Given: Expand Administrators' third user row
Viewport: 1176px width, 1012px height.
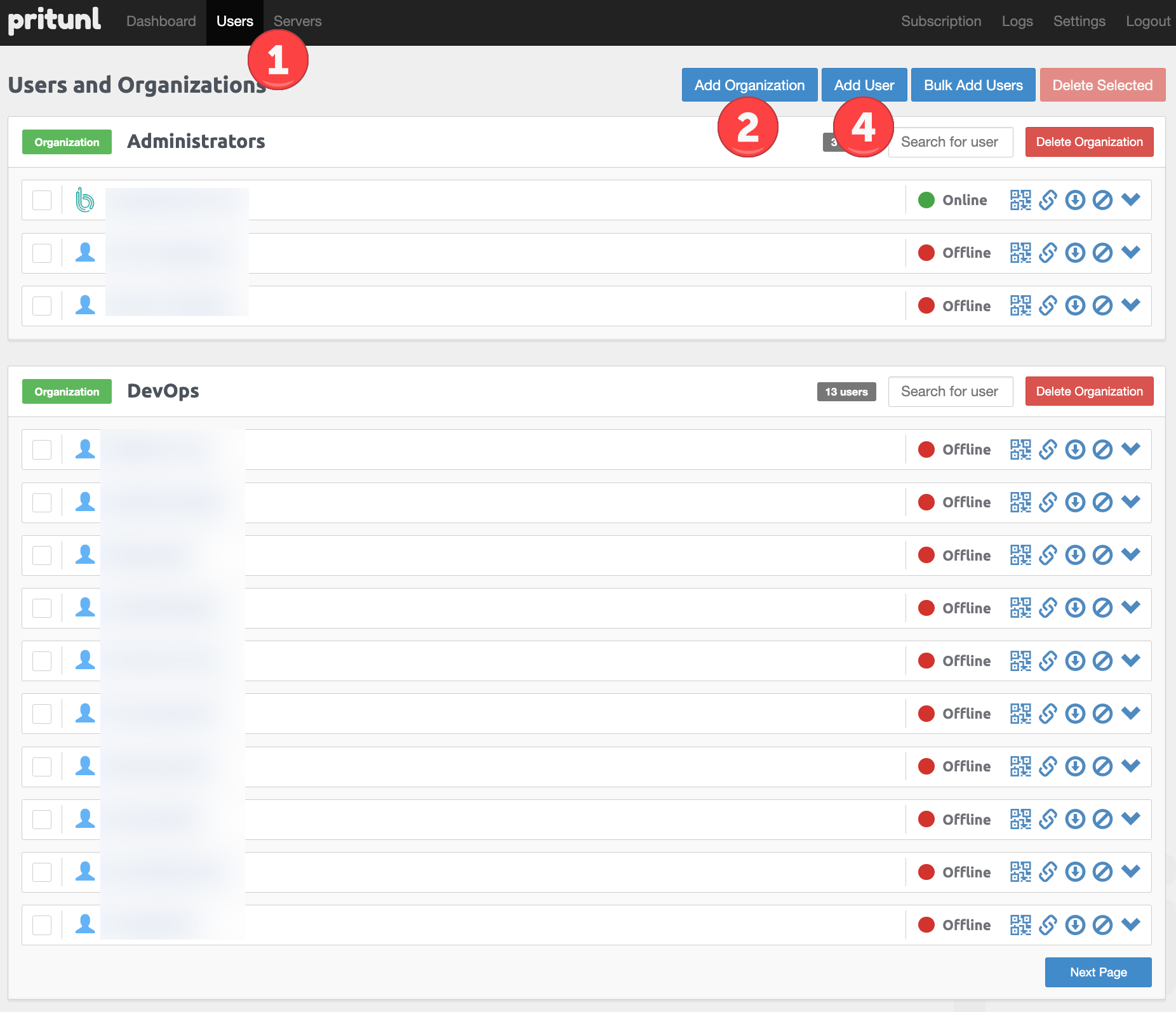Looking at the screenshot, I should [1131, 305].
